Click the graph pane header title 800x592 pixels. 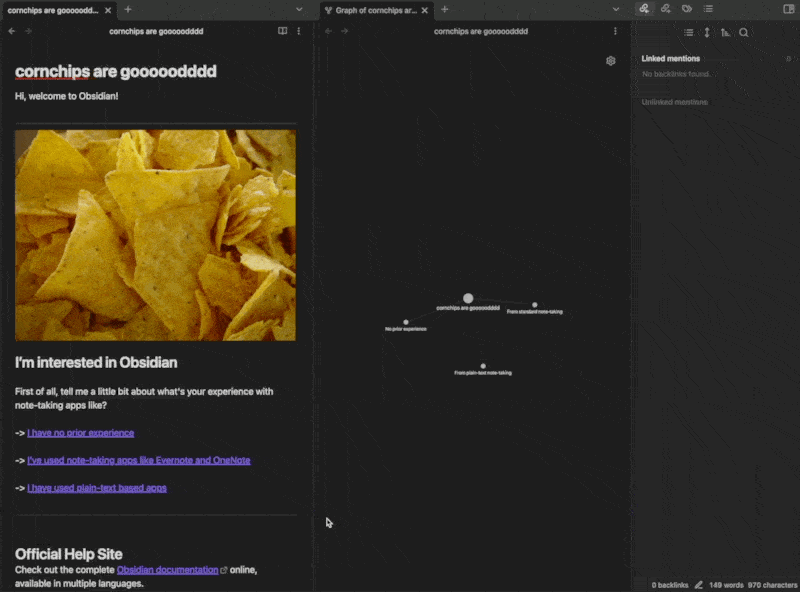tap(481, 31)
